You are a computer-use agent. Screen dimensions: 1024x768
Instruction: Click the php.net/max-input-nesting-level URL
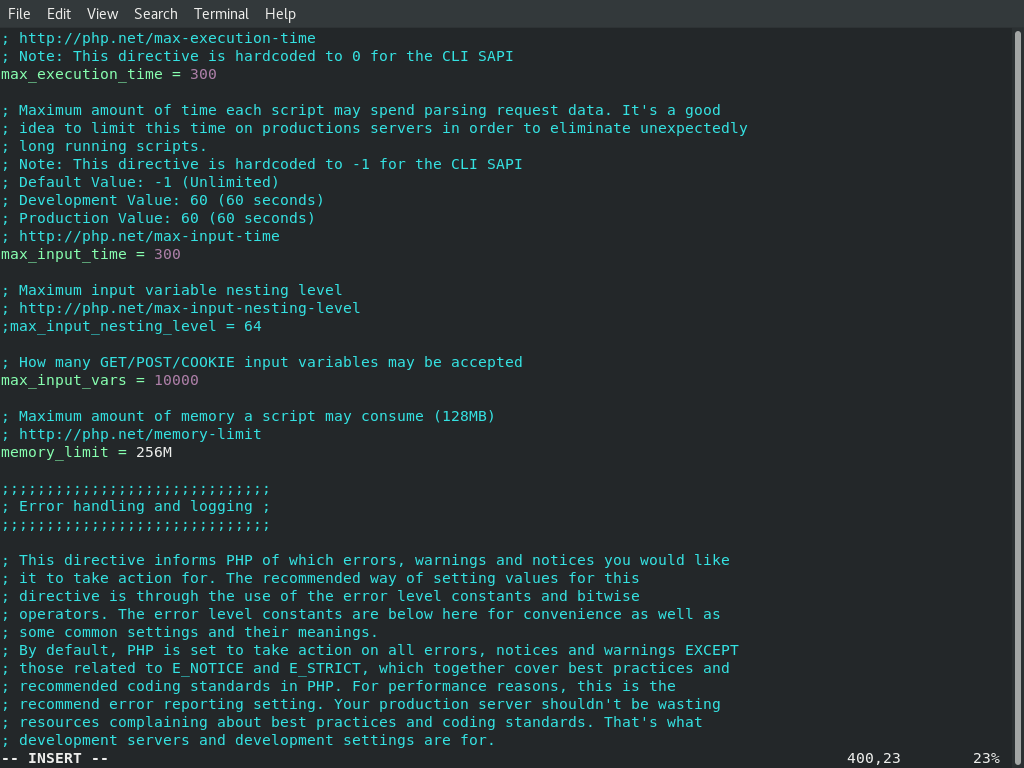coord(189,308)
